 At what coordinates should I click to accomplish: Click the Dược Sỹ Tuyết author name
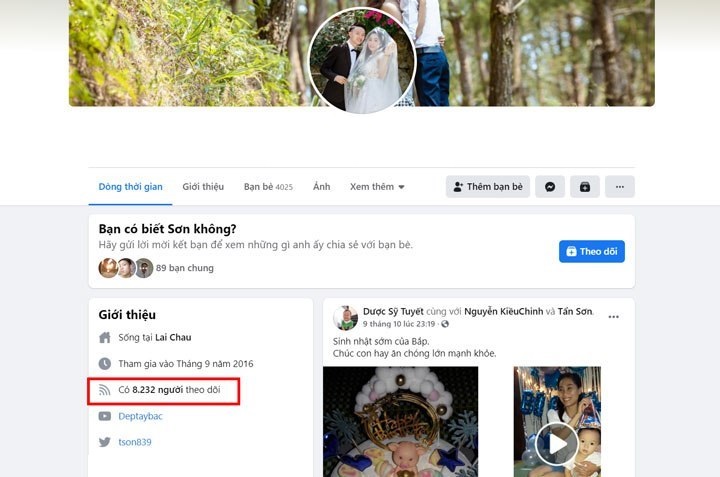click(393, 311)
